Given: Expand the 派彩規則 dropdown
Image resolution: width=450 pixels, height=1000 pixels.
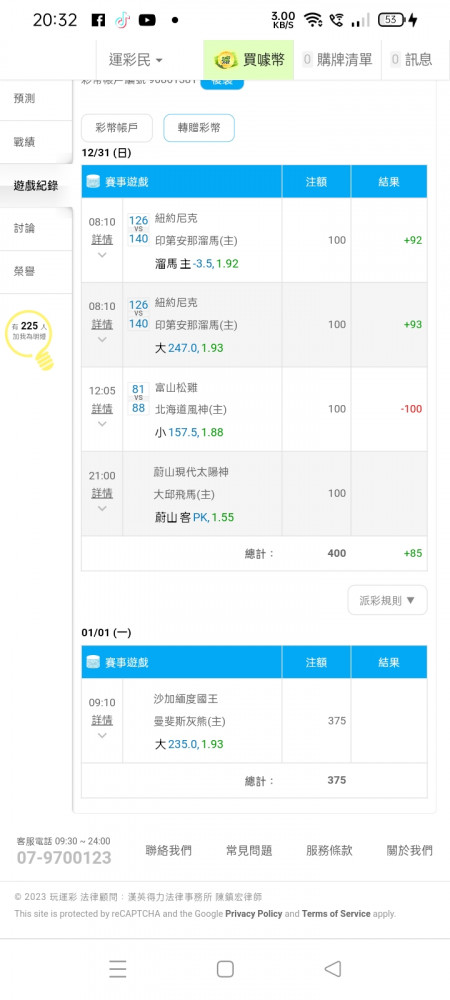Looking at the screenshot, I should click(388, 600).
